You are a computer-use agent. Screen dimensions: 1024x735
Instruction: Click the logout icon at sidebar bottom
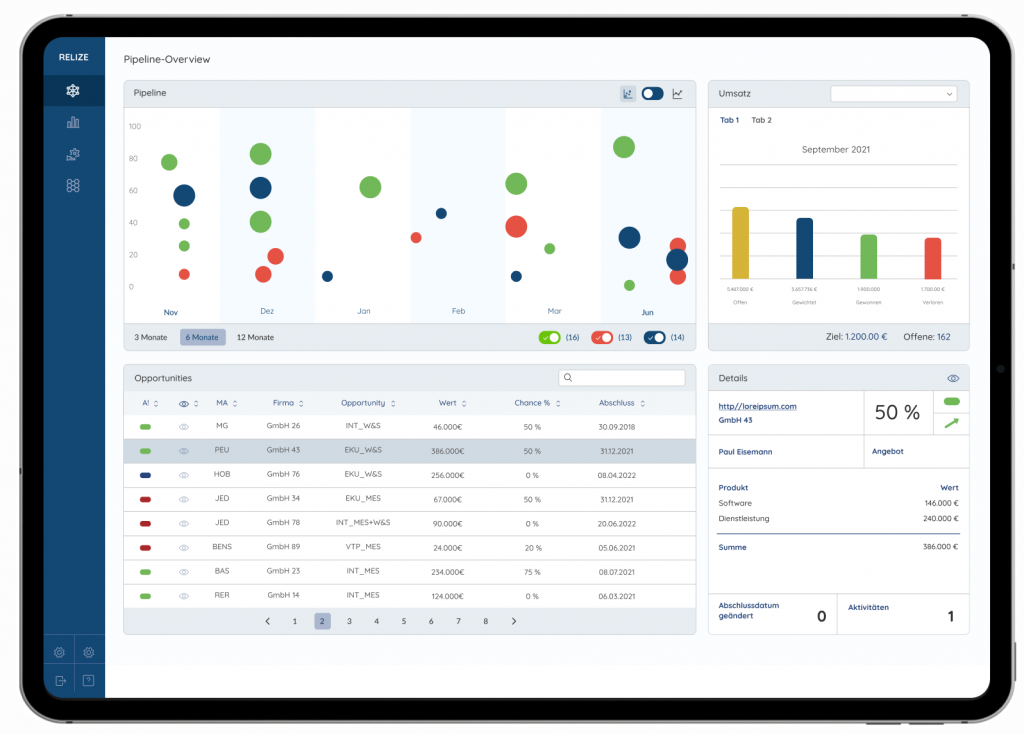[x=60, y=680]
